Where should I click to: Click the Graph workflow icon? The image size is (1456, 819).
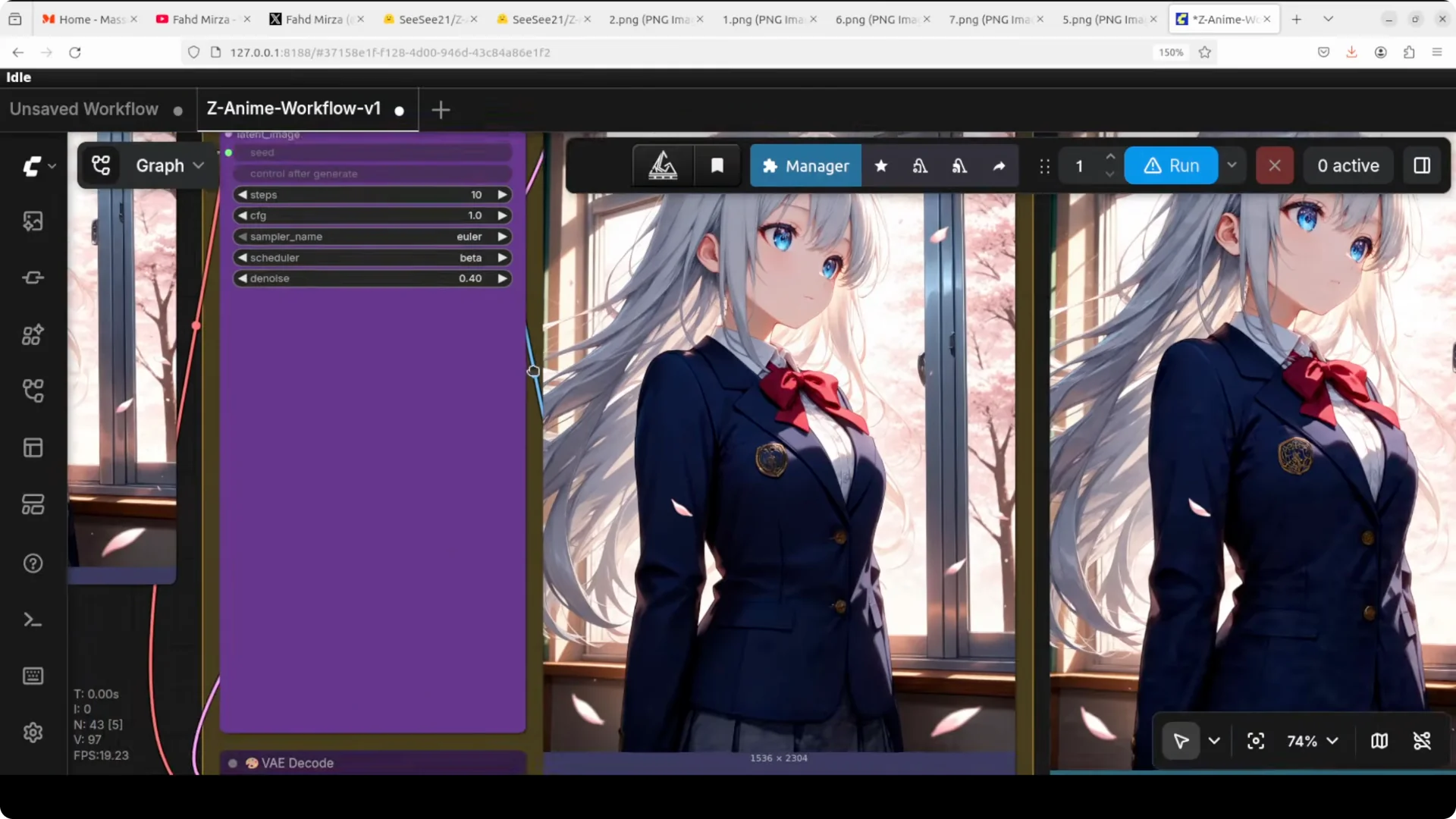(101, 165)
